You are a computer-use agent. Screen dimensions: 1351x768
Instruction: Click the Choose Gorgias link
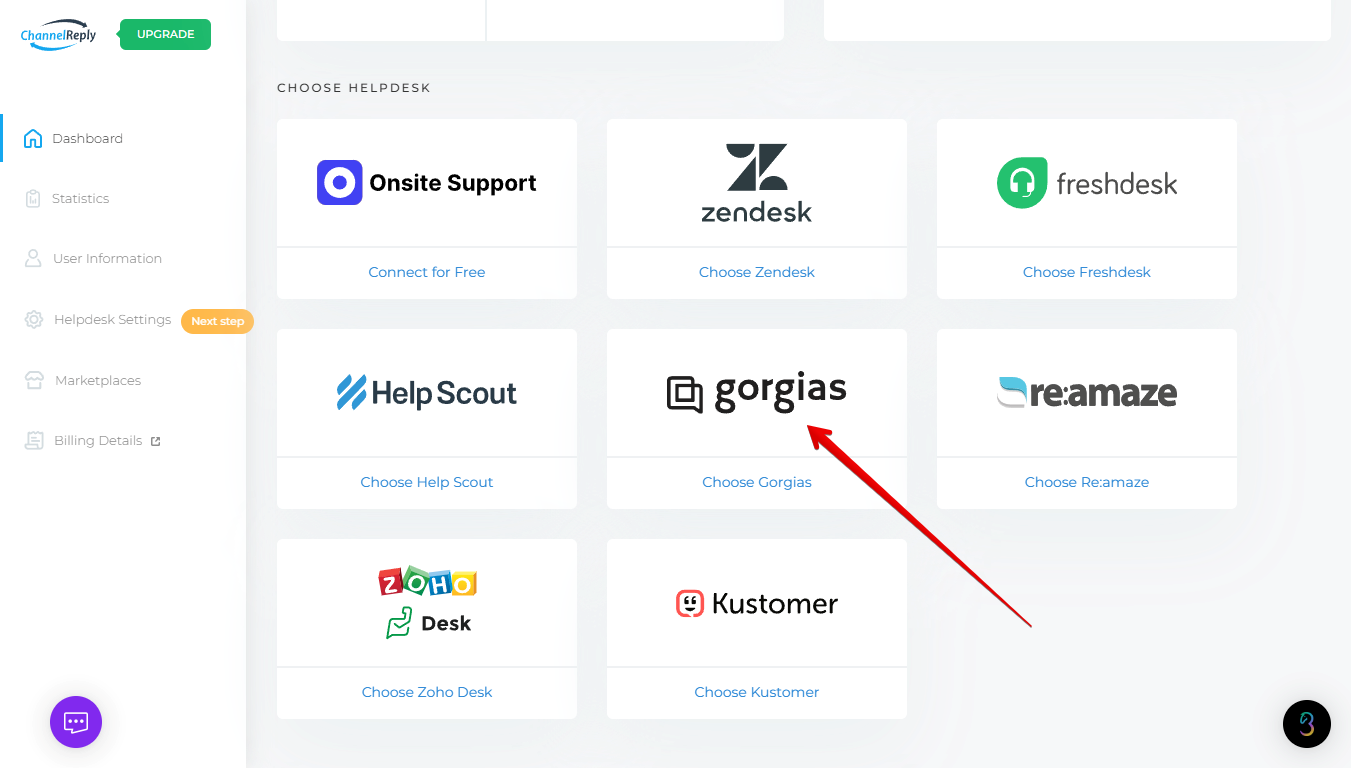click(x=757, y=482)
